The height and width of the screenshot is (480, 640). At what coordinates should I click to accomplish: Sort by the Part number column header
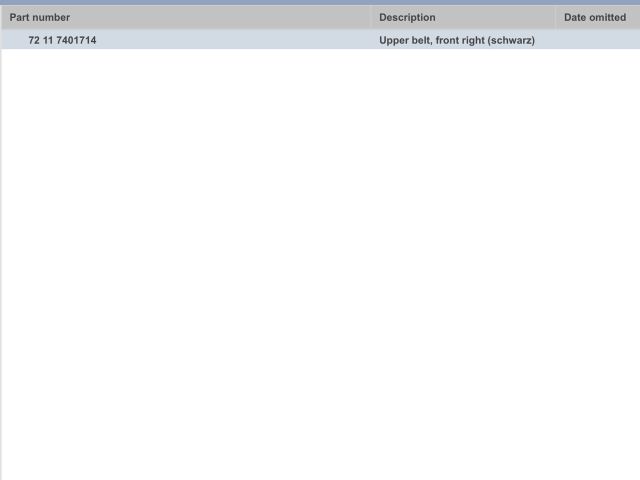pos(40,17)
